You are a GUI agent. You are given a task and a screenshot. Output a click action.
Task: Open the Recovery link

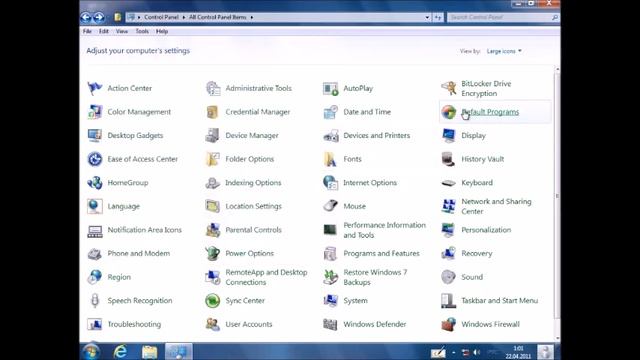[x=477, y=253]
